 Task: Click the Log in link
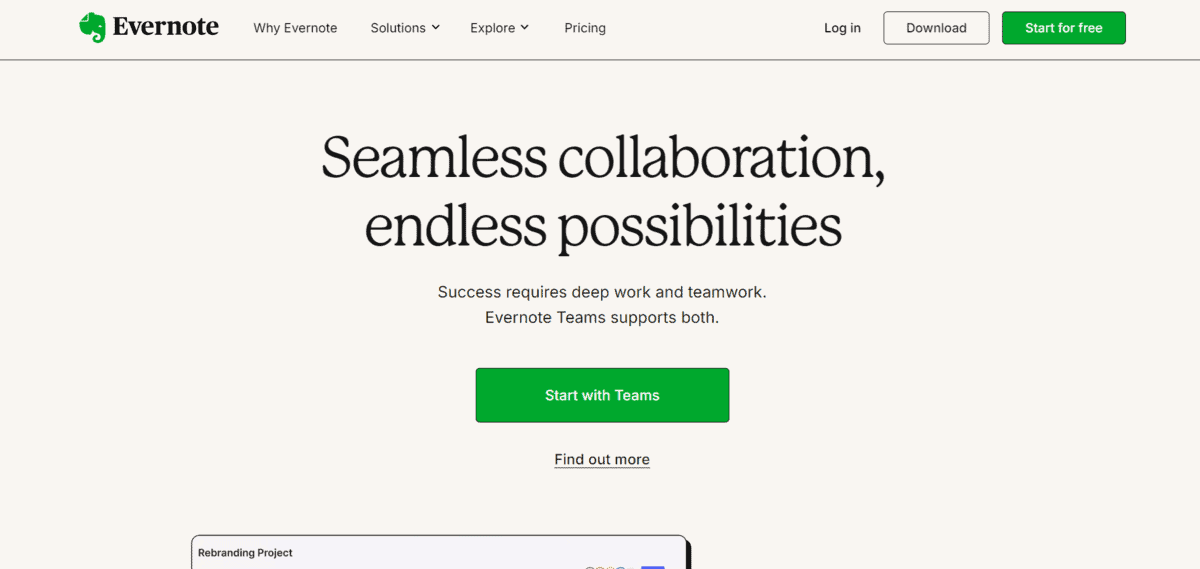click(x=842, y=28)
